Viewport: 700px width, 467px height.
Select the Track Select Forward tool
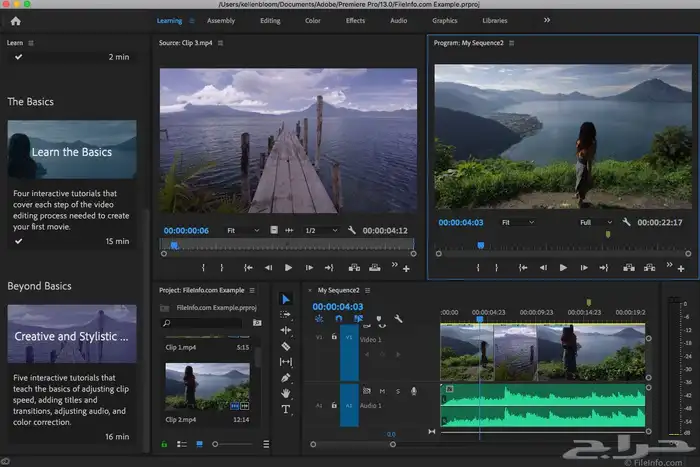pyautogui.click(x=285, y=314)
